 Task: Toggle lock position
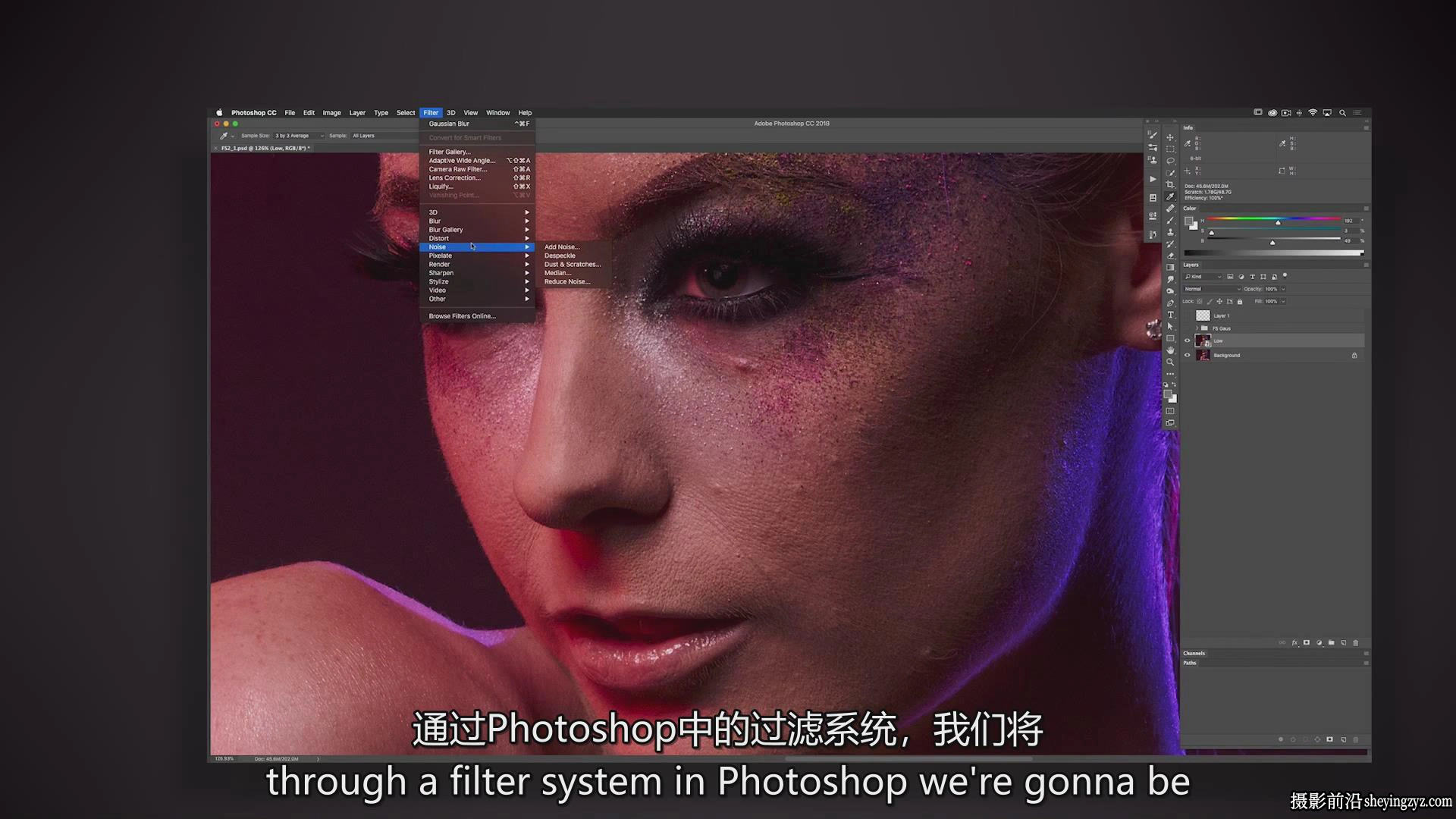[1219, 302]
